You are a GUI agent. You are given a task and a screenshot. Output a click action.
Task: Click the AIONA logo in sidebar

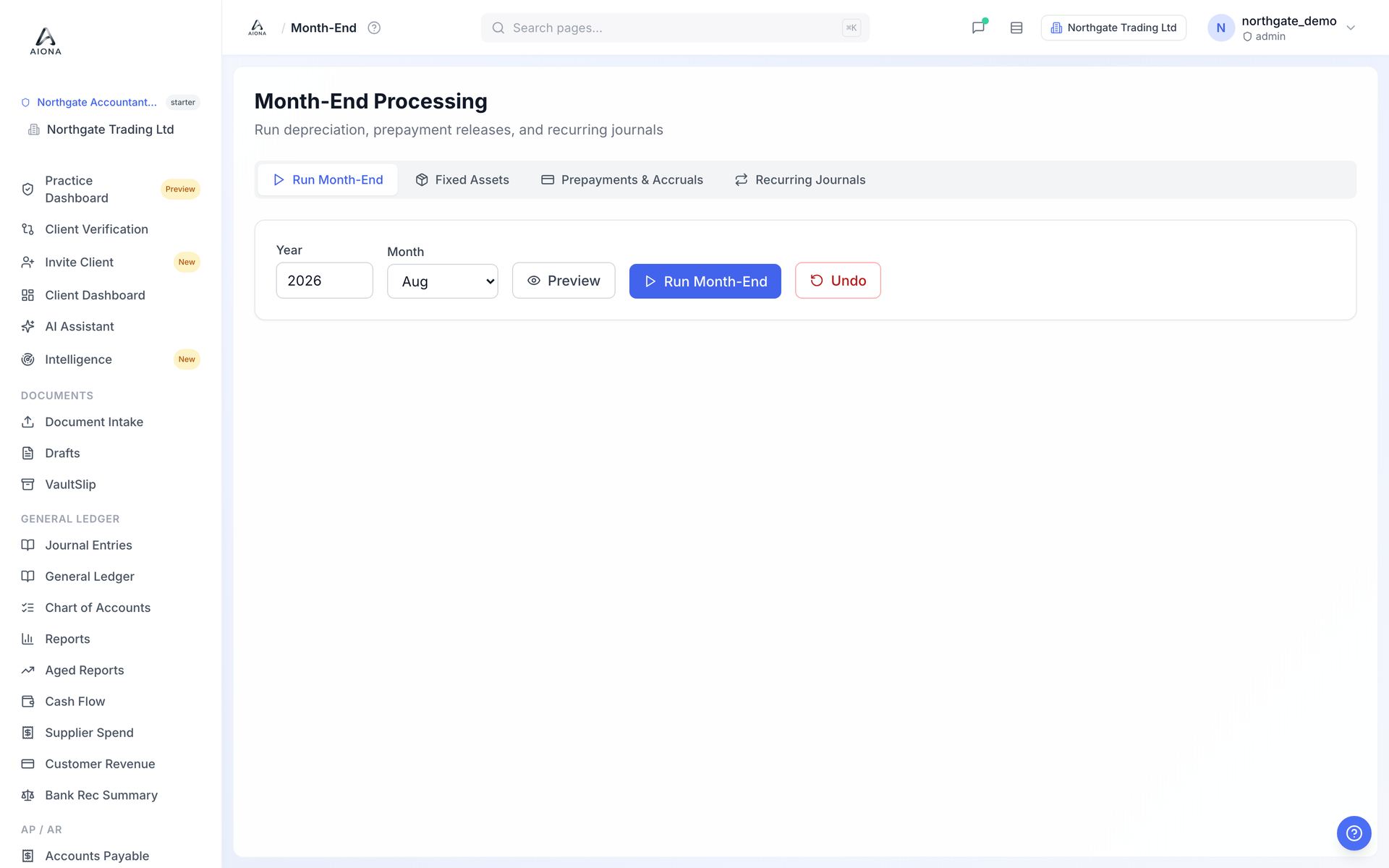[x=46, y=41]
